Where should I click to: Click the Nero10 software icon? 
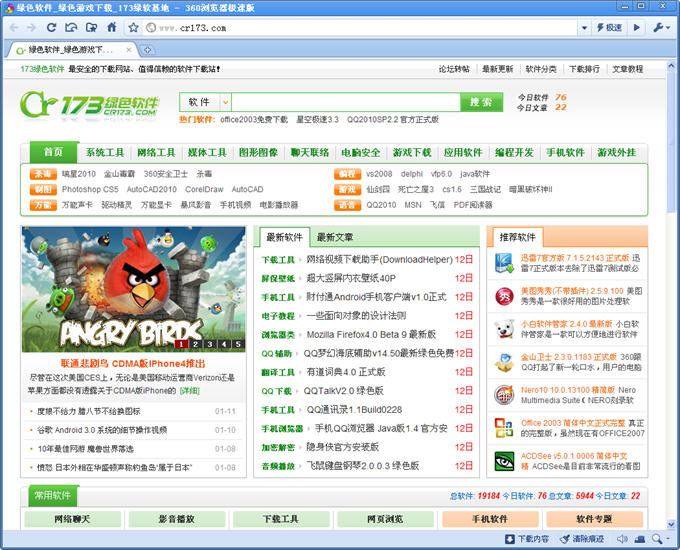click(504, 395)
